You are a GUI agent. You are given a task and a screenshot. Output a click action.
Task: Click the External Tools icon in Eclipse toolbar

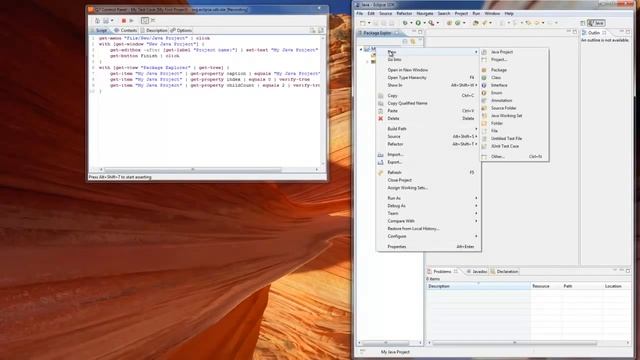tap(431, 23)
